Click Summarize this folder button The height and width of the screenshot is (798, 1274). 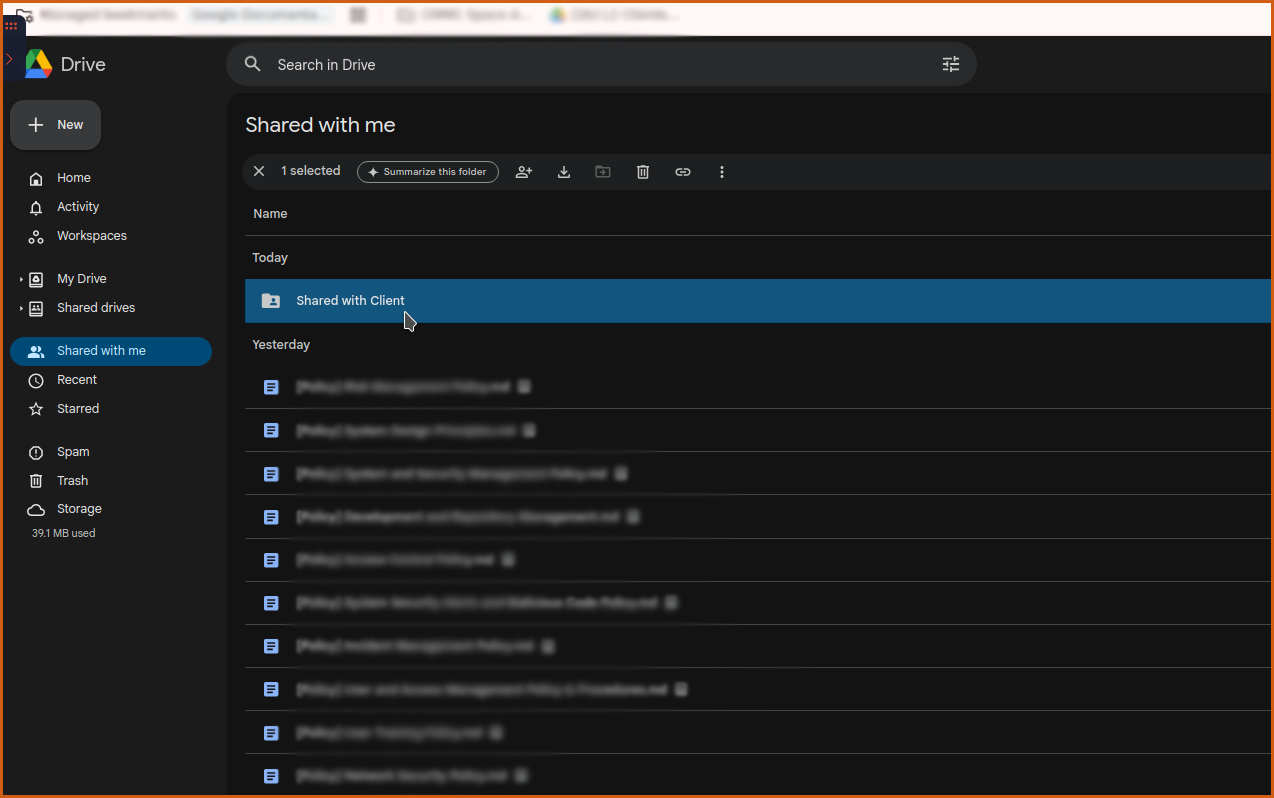coord(428,172)
